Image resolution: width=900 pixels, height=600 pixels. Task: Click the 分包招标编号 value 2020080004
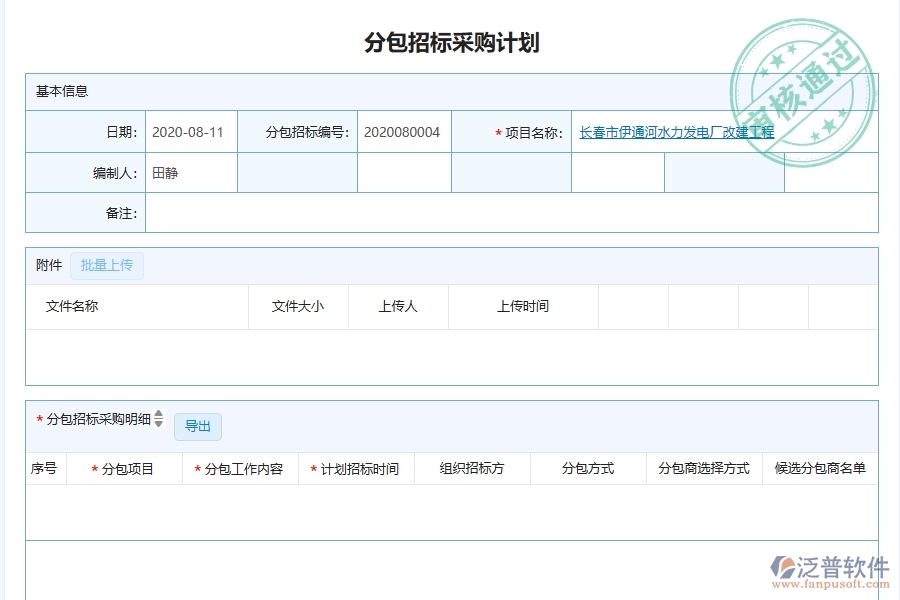[402, 130]
